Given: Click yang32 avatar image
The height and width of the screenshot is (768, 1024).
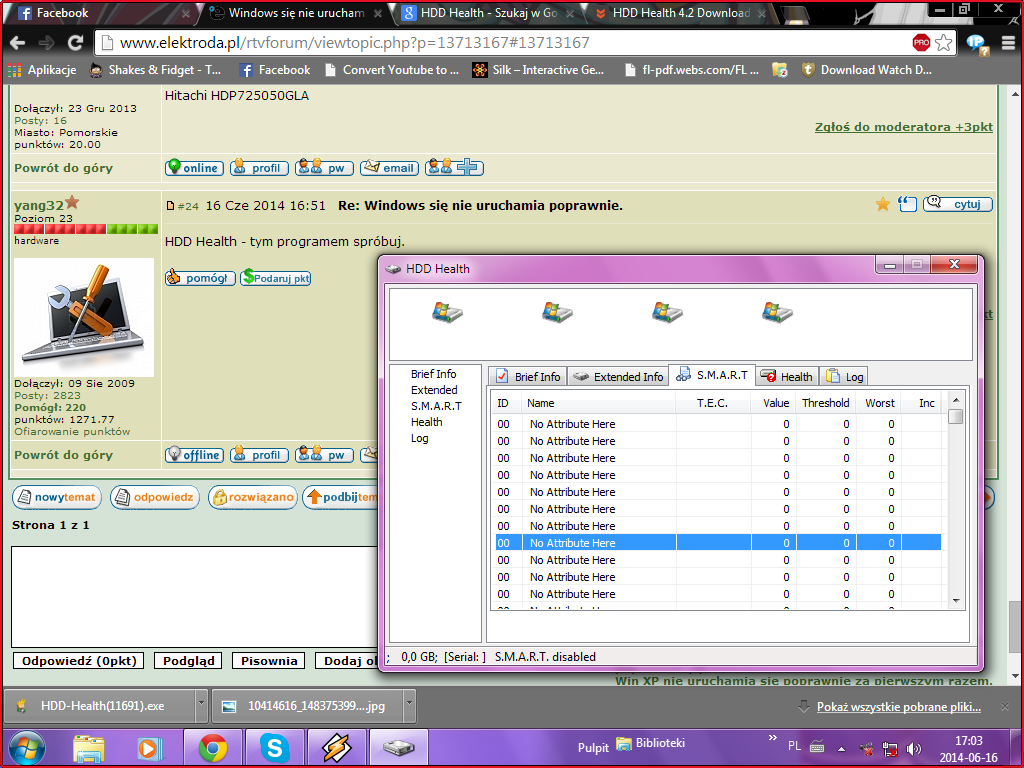Looking at the screenshot, I should click(84, 317).
